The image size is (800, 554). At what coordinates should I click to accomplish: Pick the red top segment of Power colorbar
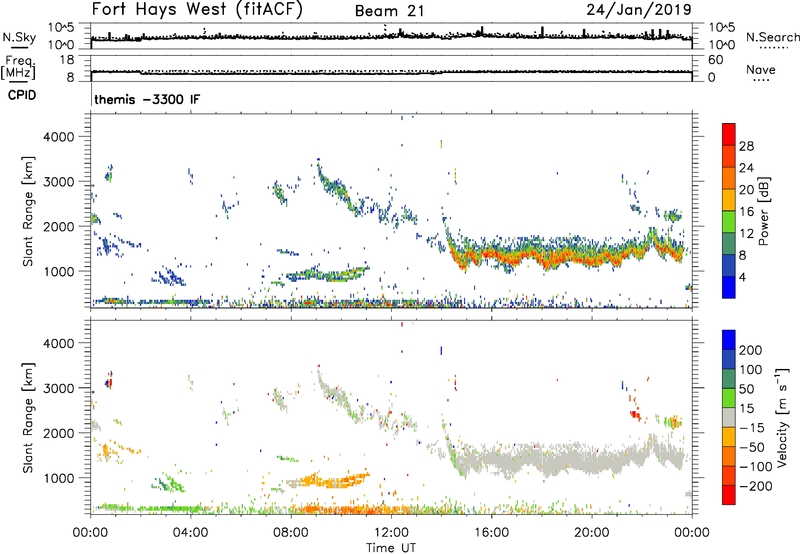729,134
